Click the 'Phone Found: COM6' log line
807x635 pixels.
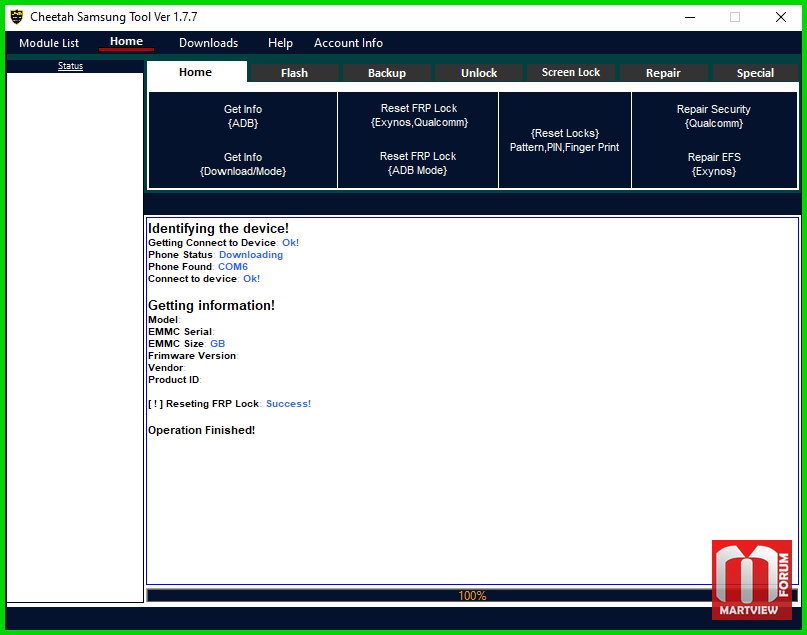coord(198,267)
